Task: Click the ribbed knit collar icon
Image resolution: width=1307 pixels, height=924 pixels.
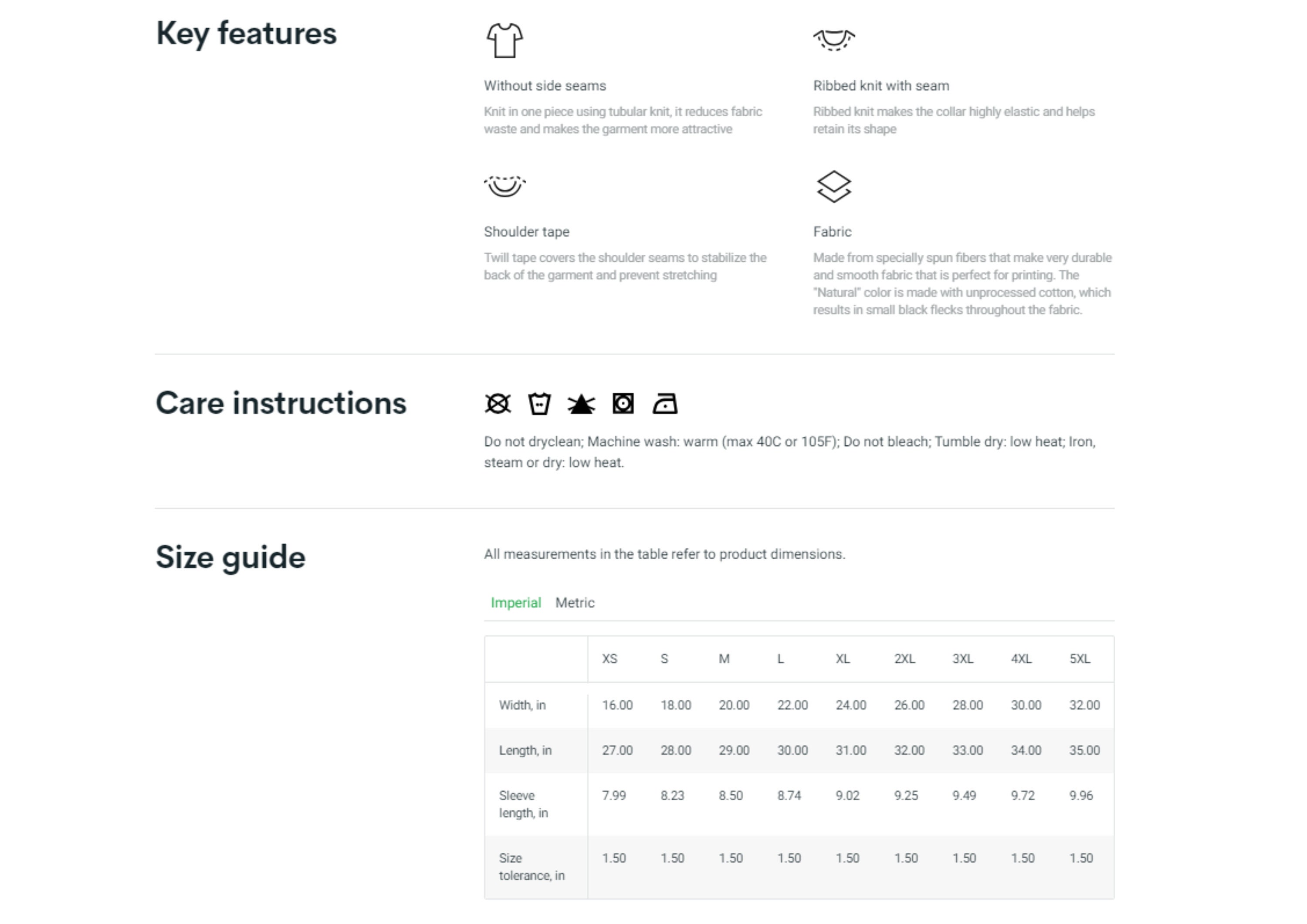Action: [834, 40]
